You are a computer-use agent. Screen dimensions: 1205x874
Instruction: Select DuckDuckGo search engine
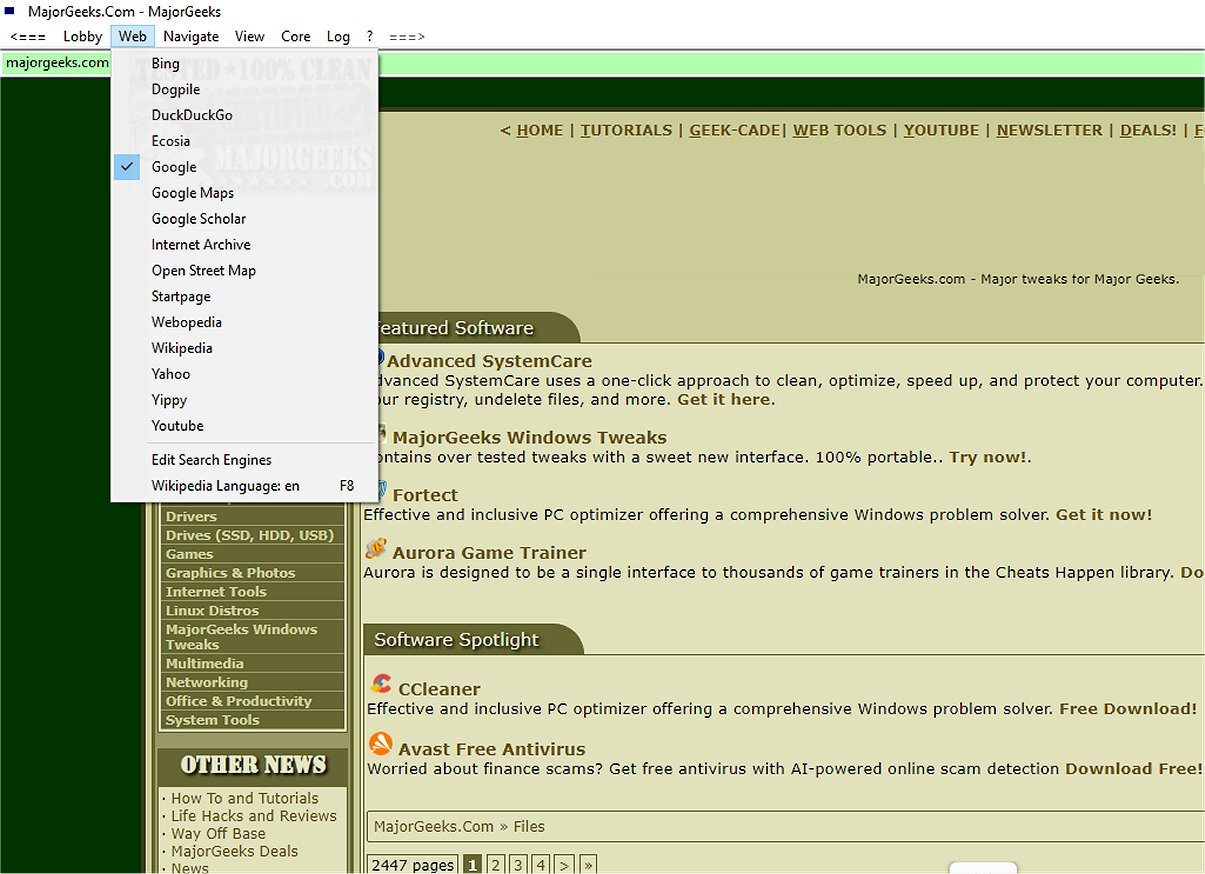tap(245, 115)
